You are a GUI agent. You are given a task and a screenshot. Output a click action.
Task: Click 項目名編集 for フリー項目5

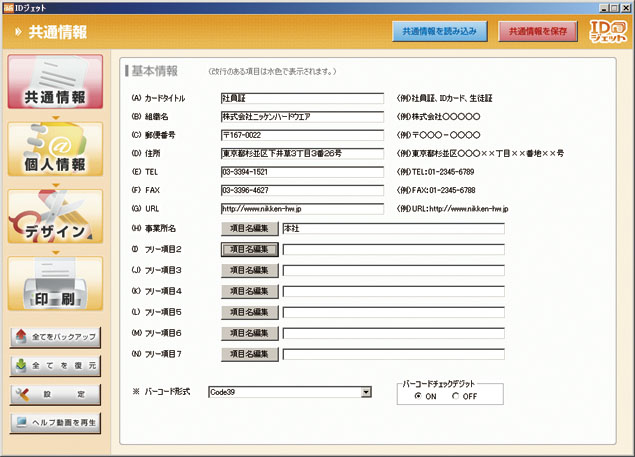coord(249,312)
